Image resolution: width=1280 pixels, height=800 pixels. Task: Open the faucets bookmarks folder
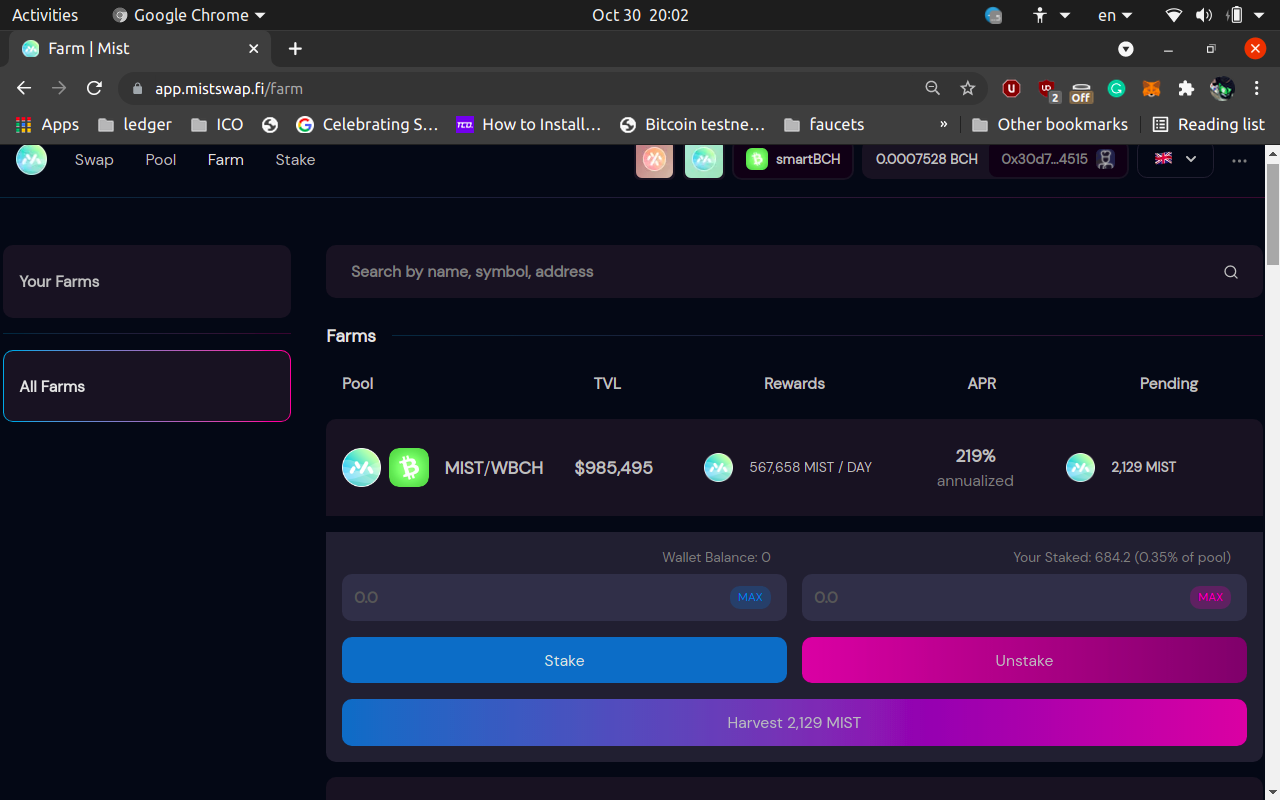tap(824, 125)
